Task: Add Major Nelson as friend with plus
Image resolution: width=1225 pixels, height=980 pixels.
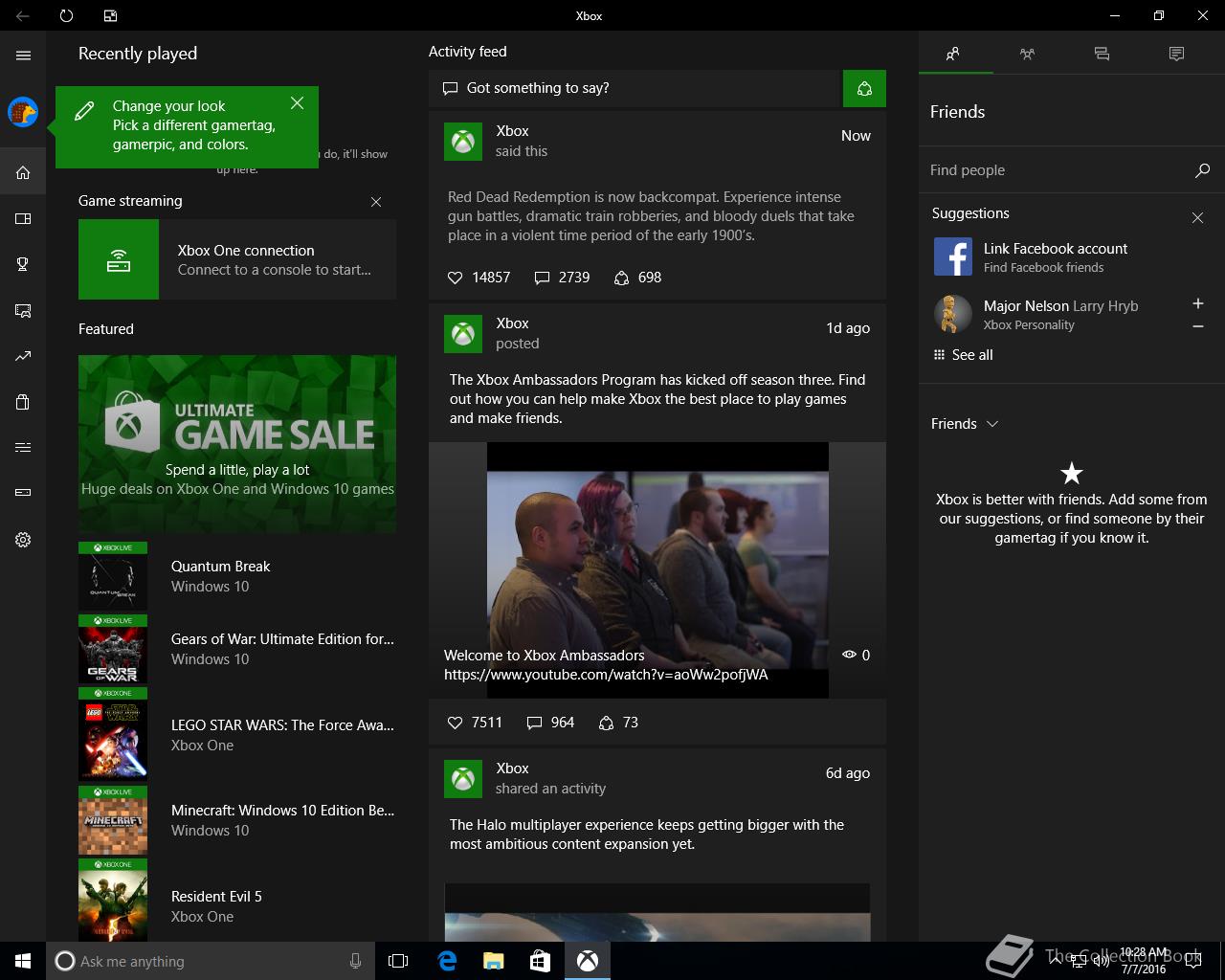Action: [x=1197, y=303]
